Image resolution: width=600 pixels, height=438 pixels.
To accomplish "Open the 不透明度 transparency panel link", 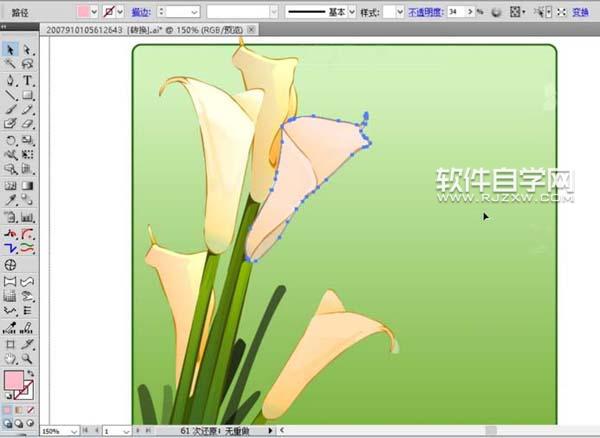I will click(426, 12).
